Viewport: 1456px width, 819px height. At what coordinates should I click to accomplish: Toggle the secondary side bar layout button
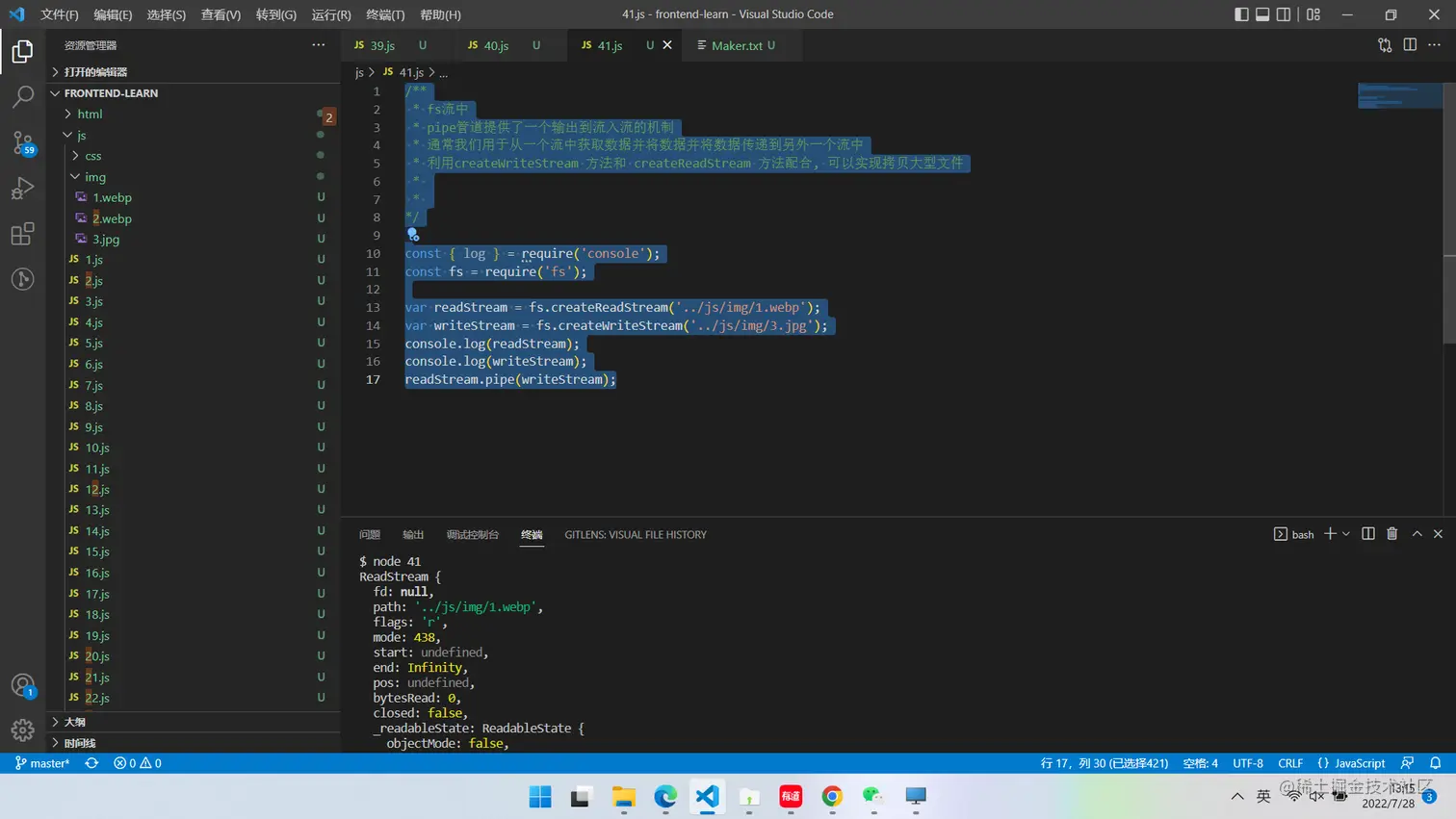(x=1284, y=14)
